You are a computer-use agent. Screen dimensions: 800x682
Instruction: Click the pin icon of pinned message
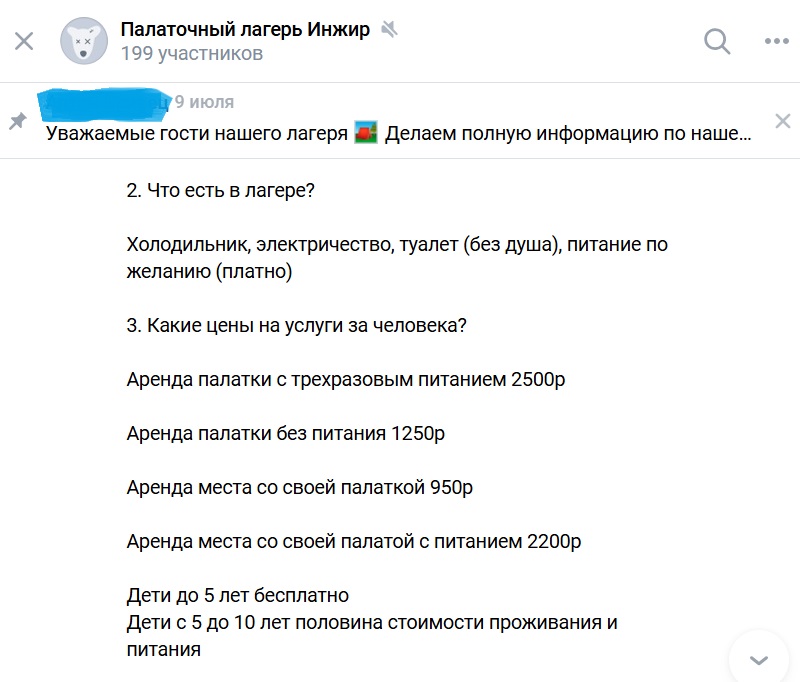[17, 121]
